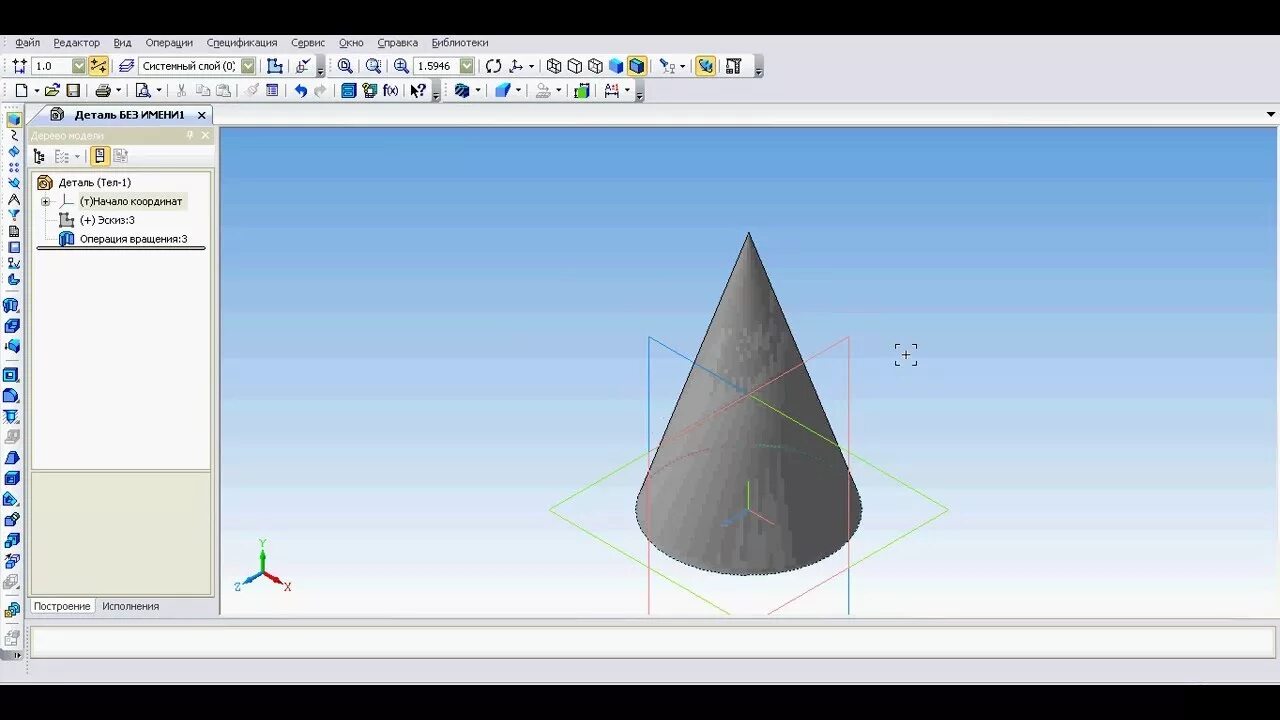The image size is (1280, 720).
Task: Click the Undo arrow icon
Action: tap(300, 90)
